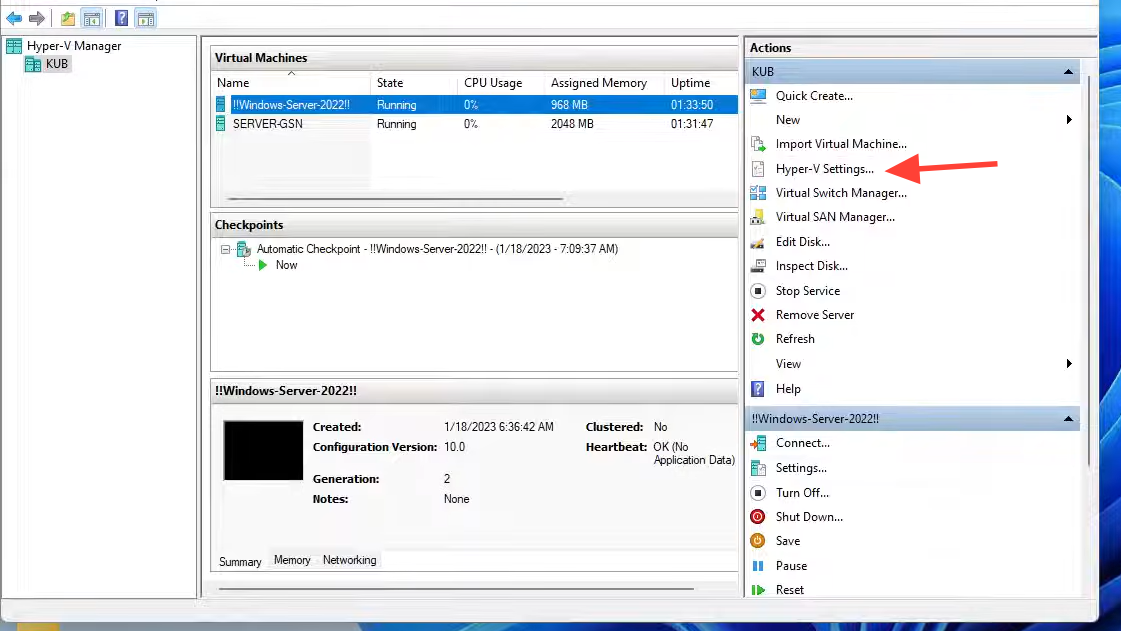The height and width of the screenshot is (631, 1121).
Task: Select the Now checkpoint node
Action: 286,265
